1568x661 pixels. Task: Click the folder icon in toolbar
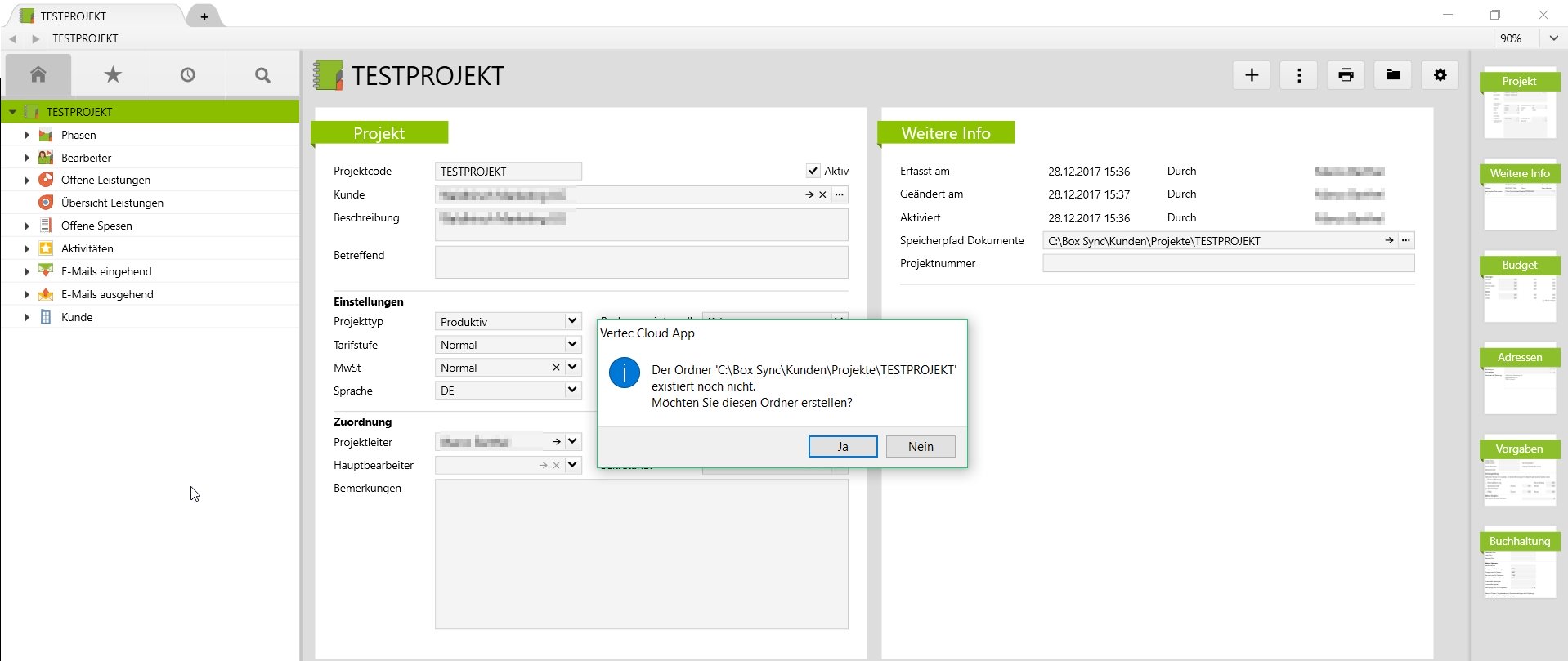pos(1392,75)
